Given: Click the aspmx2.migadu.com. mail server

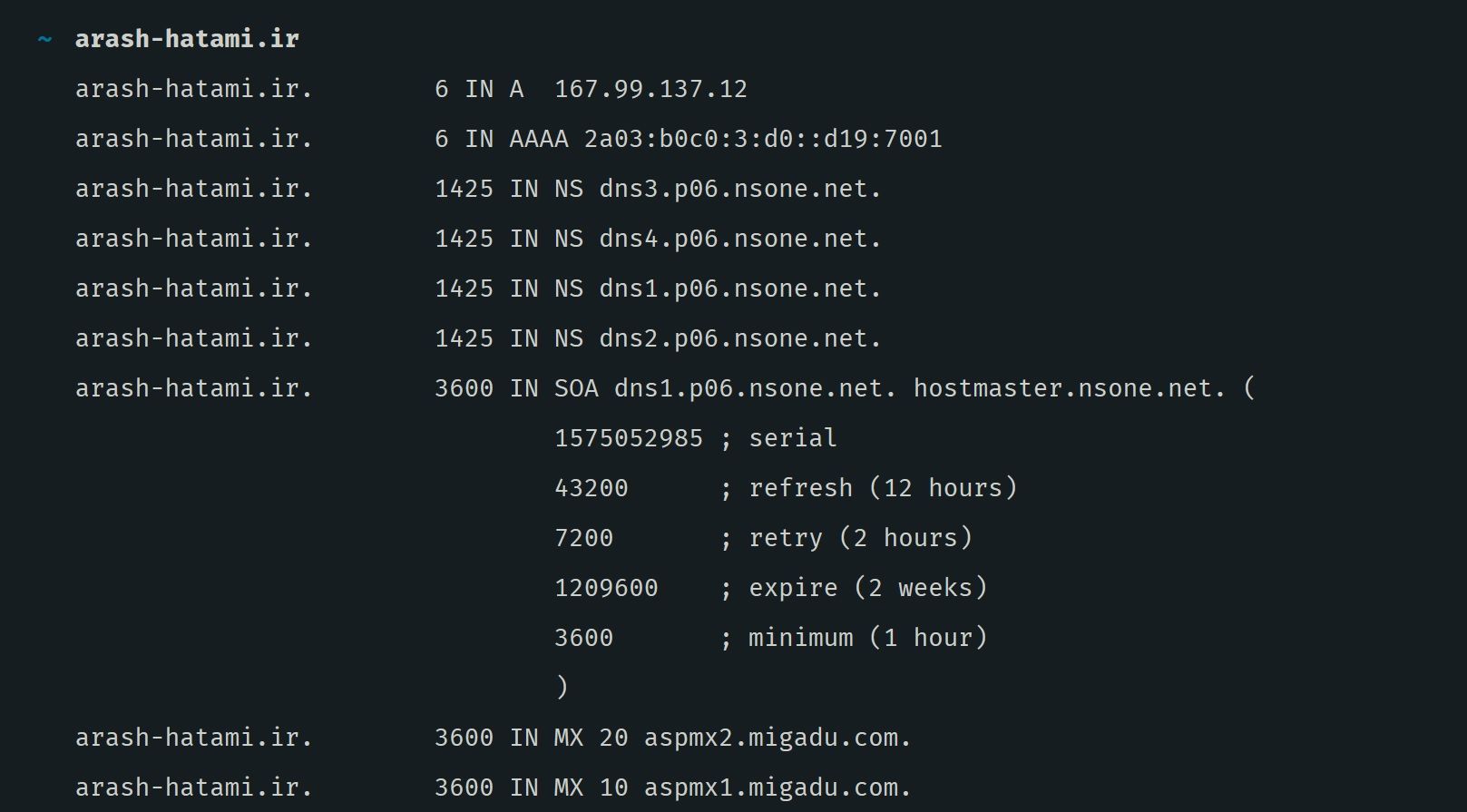Looking at the screenshot, I should click(x=778, y=739).
